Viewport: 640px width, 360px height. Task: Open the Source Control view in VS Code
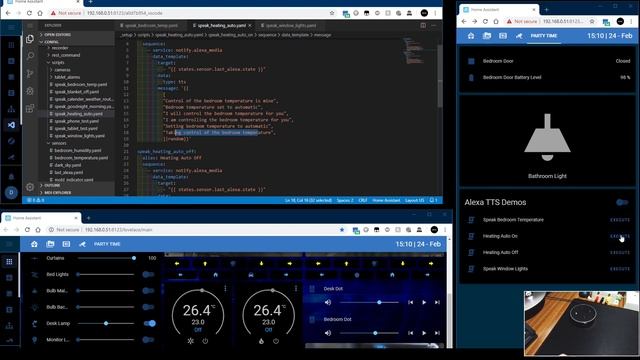coord(30,73)
